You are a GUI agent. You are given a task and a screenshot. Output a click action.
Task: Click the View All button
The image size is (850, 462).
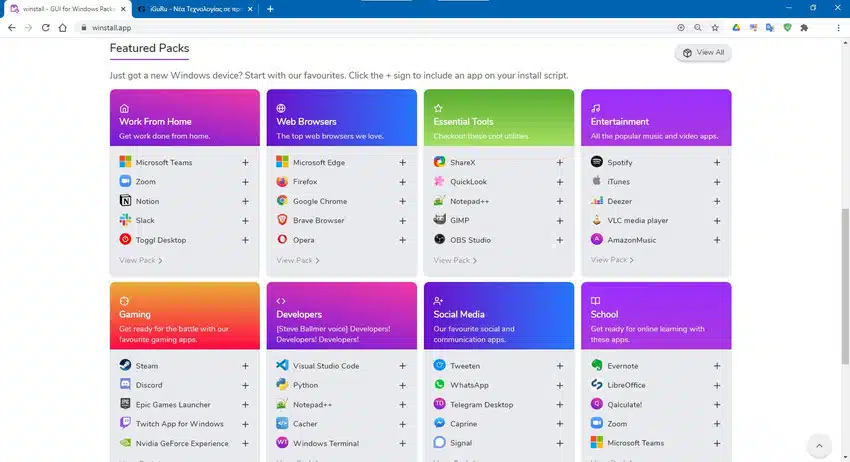[703, 53]
